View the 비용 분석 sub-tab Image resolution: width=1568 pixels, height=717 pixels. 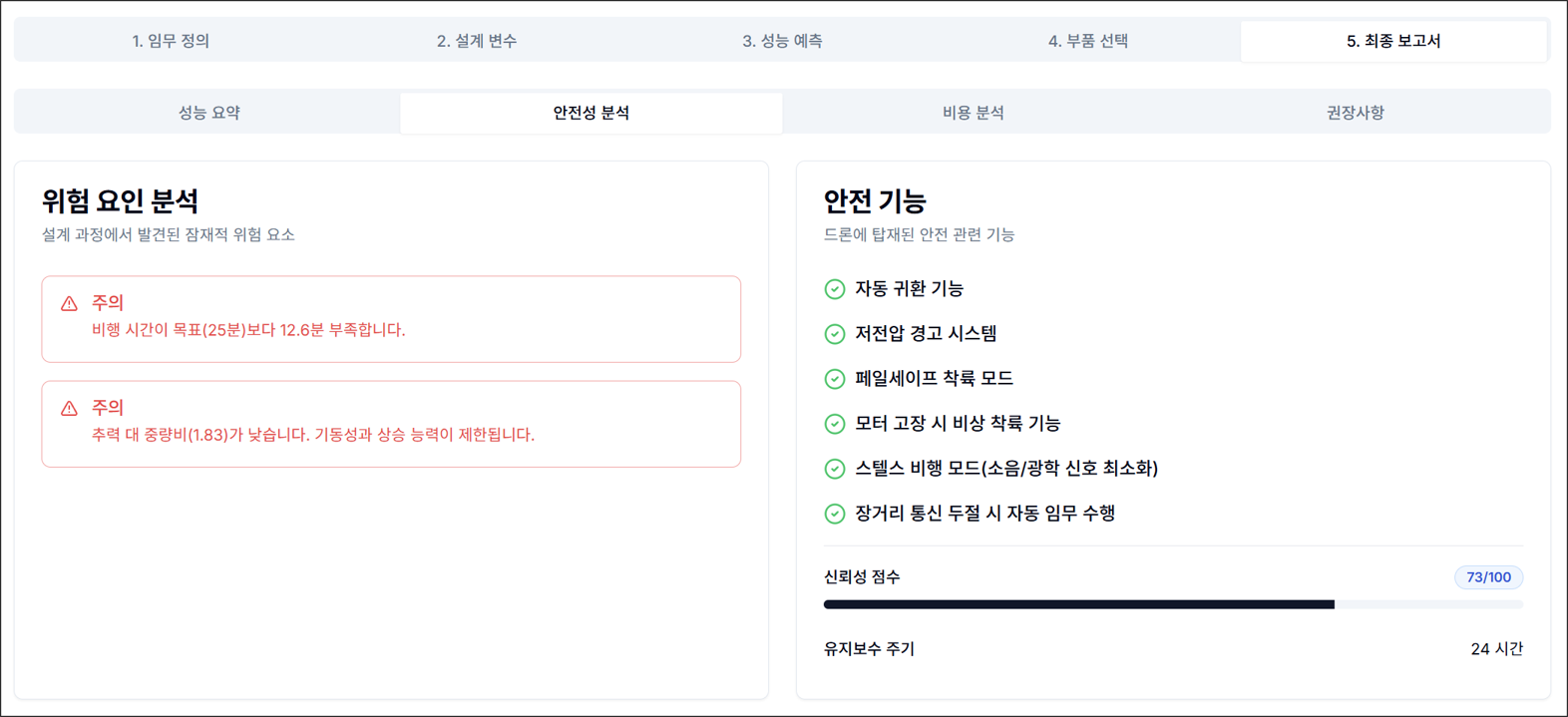pos(974,113)
